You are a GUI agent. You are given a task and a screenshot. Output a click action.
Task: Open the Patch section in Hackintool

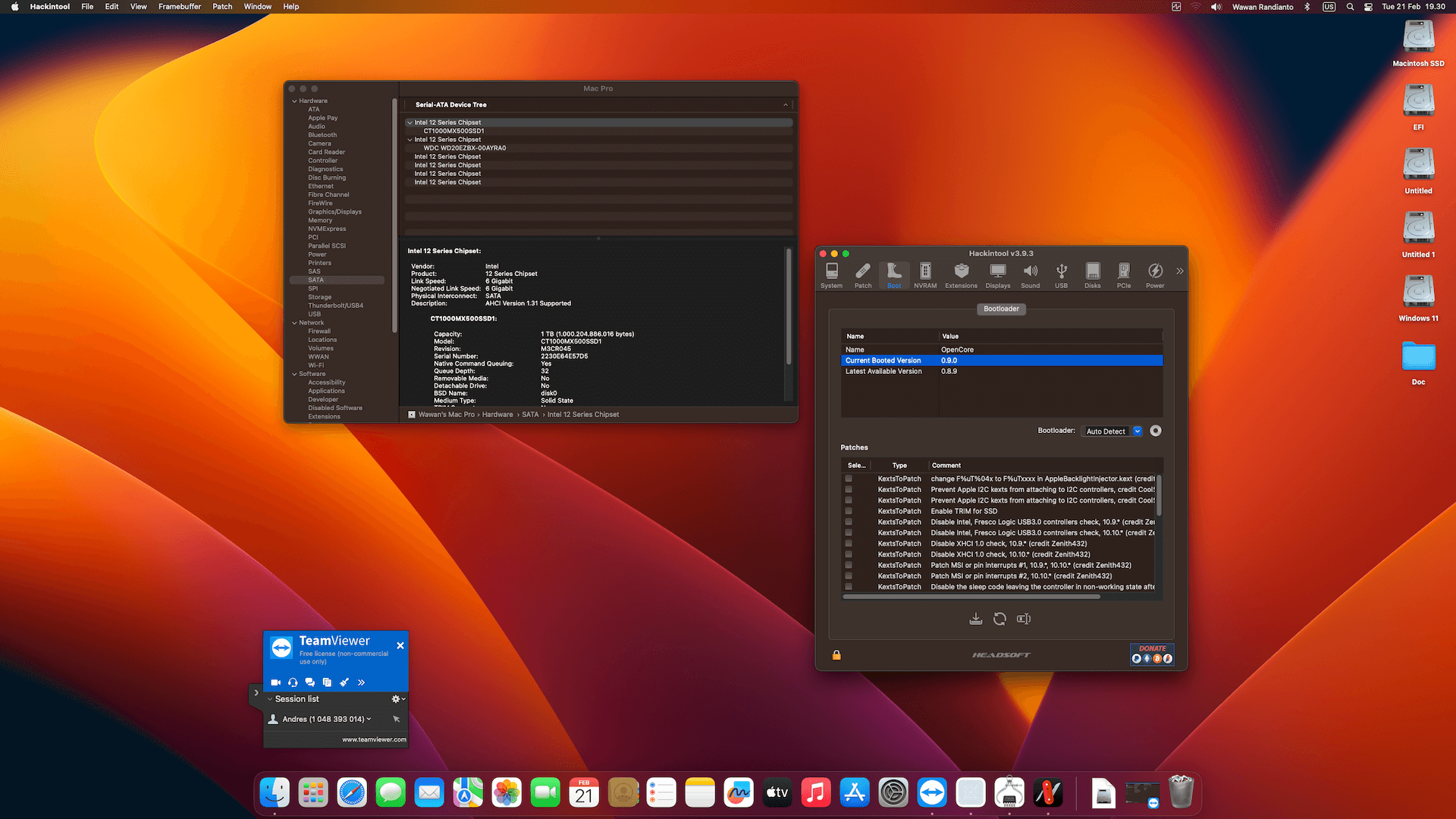pos(863,275)
